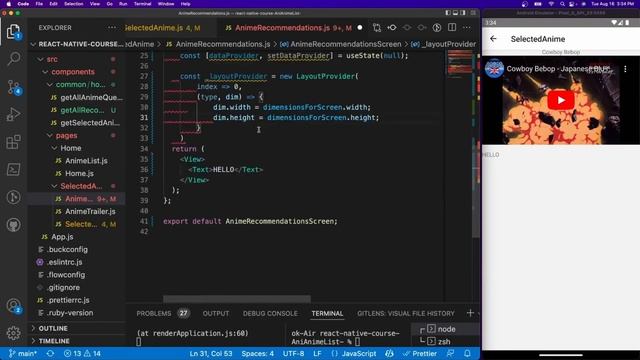
Task: Open editor more actions ellipsis
Action: tap(467, 27)
